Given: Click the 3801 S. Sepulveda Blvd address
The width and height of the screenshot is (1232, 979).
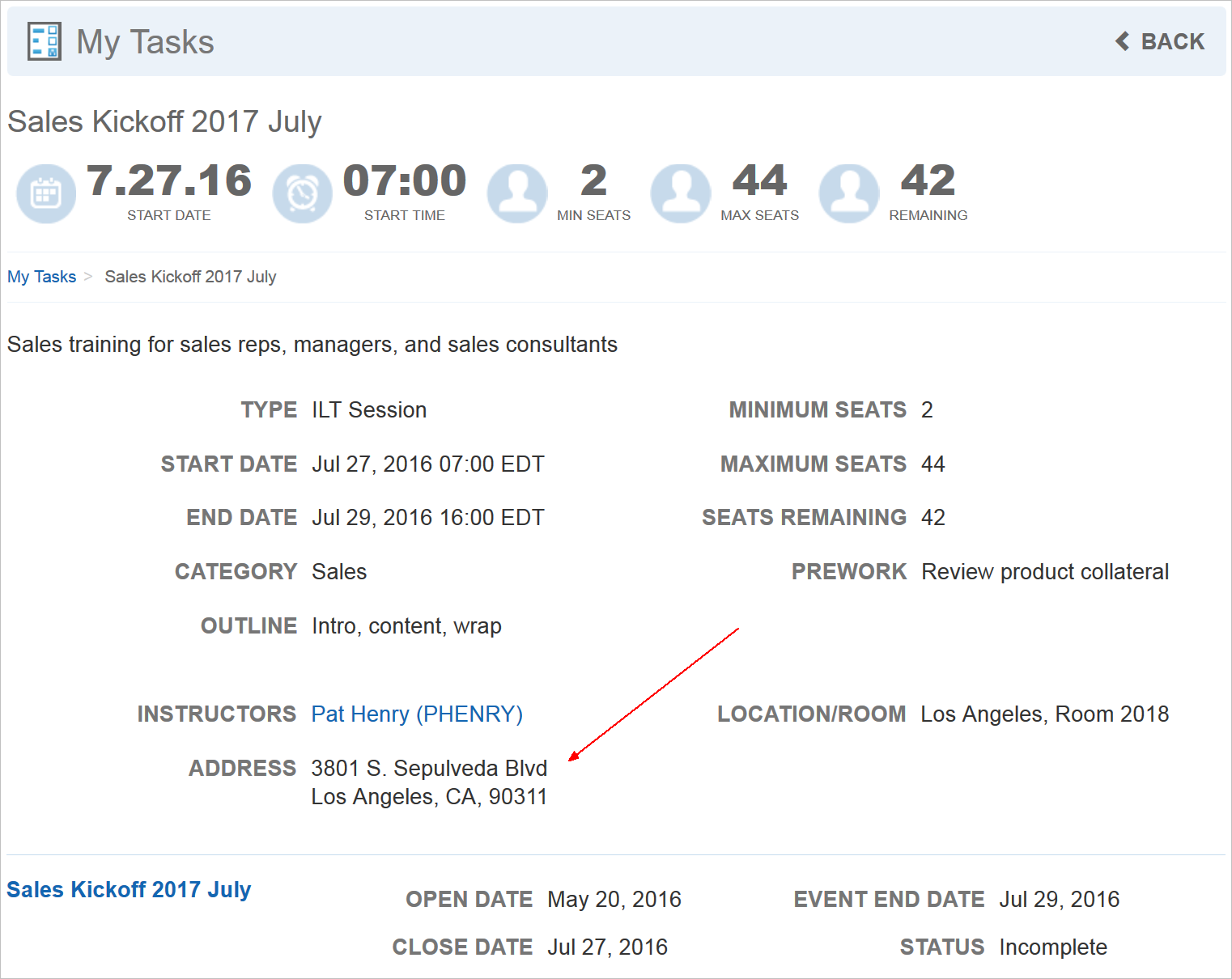Looking at the screenshot, I should coord(429,768).
